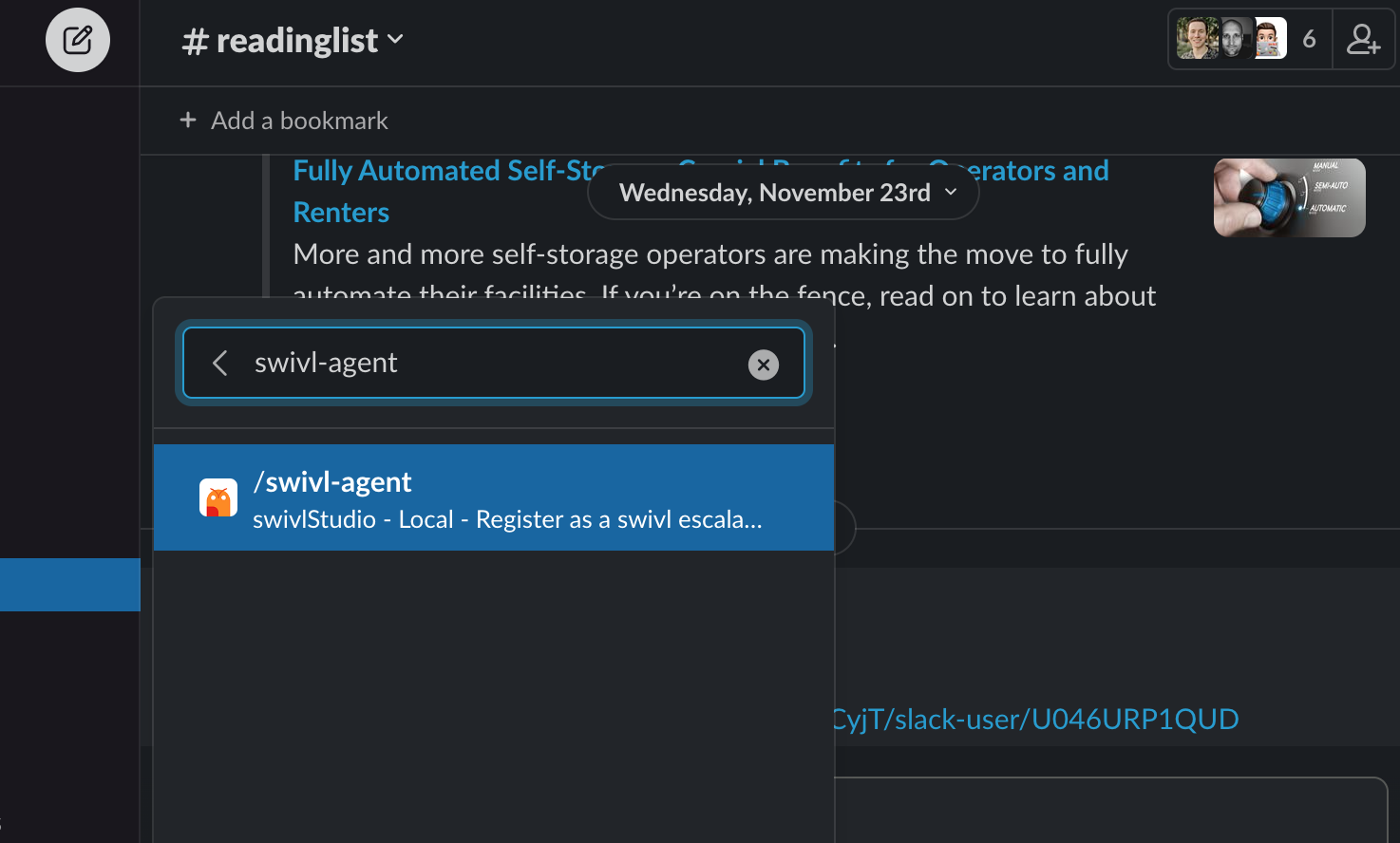
Task: Click the compose new message icon
Action: click(78, 40)
